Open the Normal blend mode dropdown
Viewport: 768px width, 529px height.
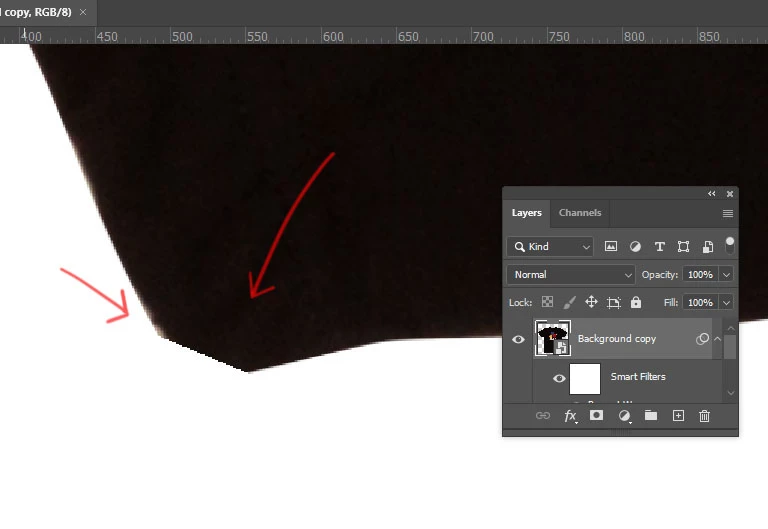tap(571, 275)
